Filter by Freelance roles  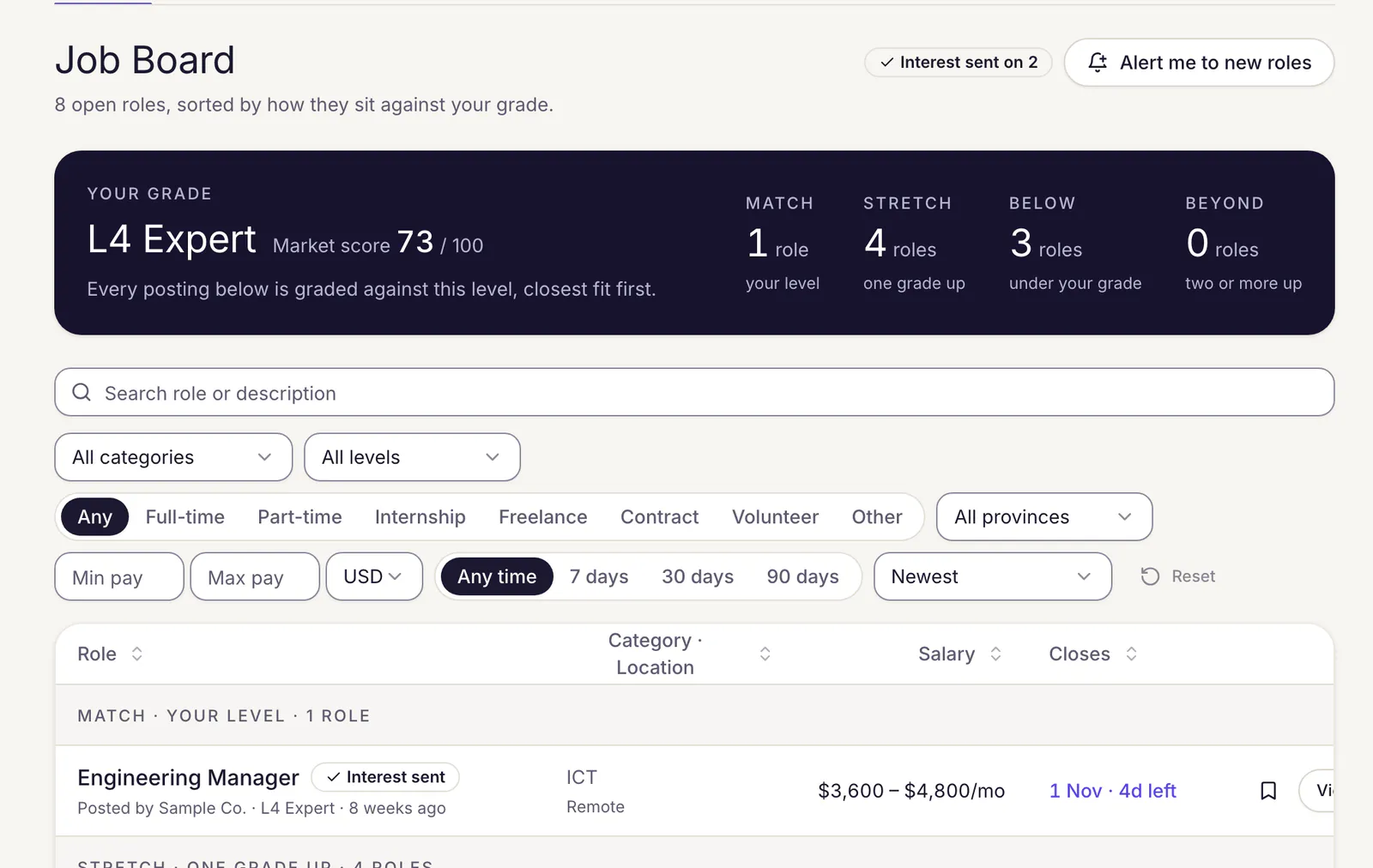[x=543, y=517]
